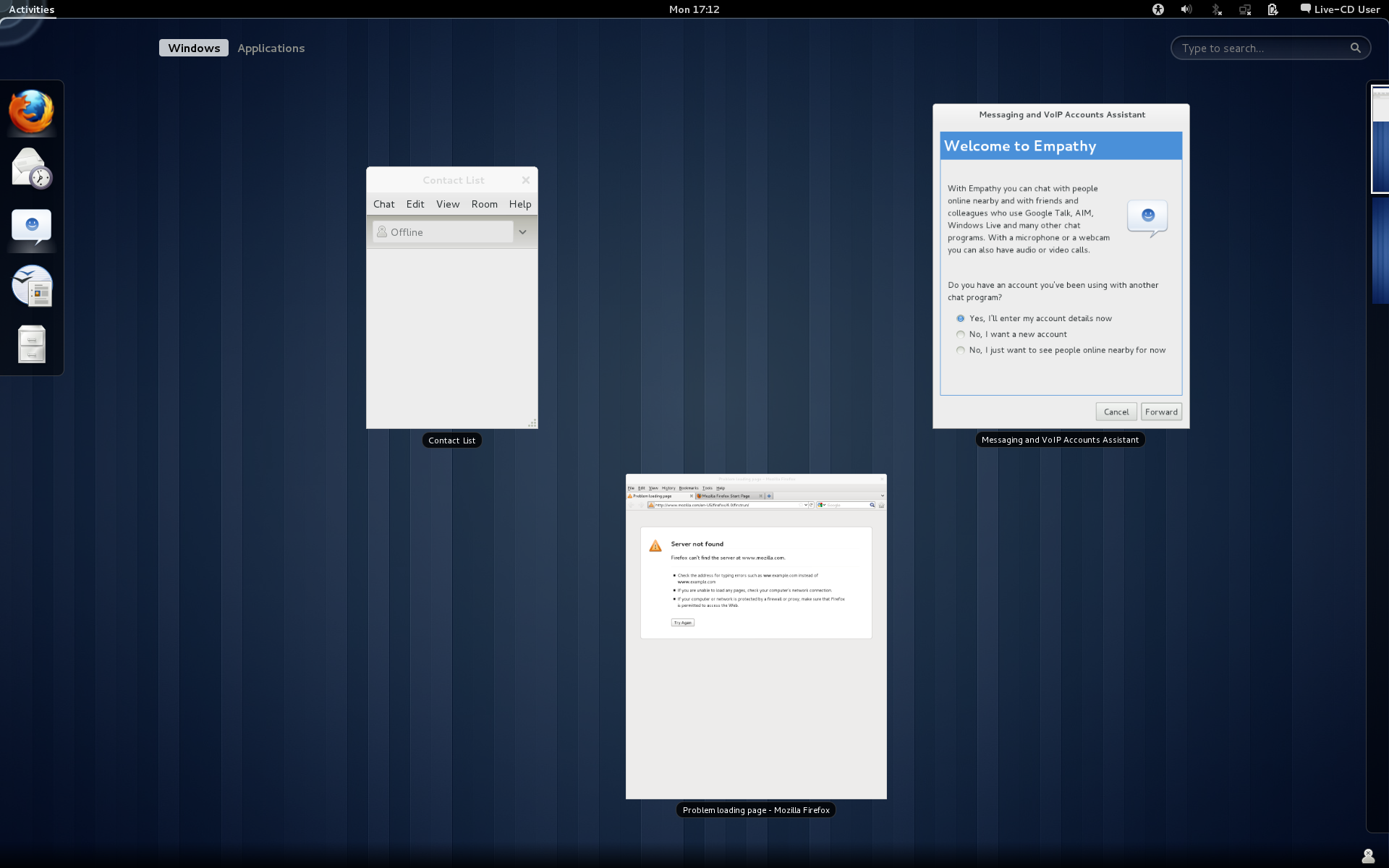Click the 'Contact List' window caption
1389x868 pixels.
[x=452, y=441]
